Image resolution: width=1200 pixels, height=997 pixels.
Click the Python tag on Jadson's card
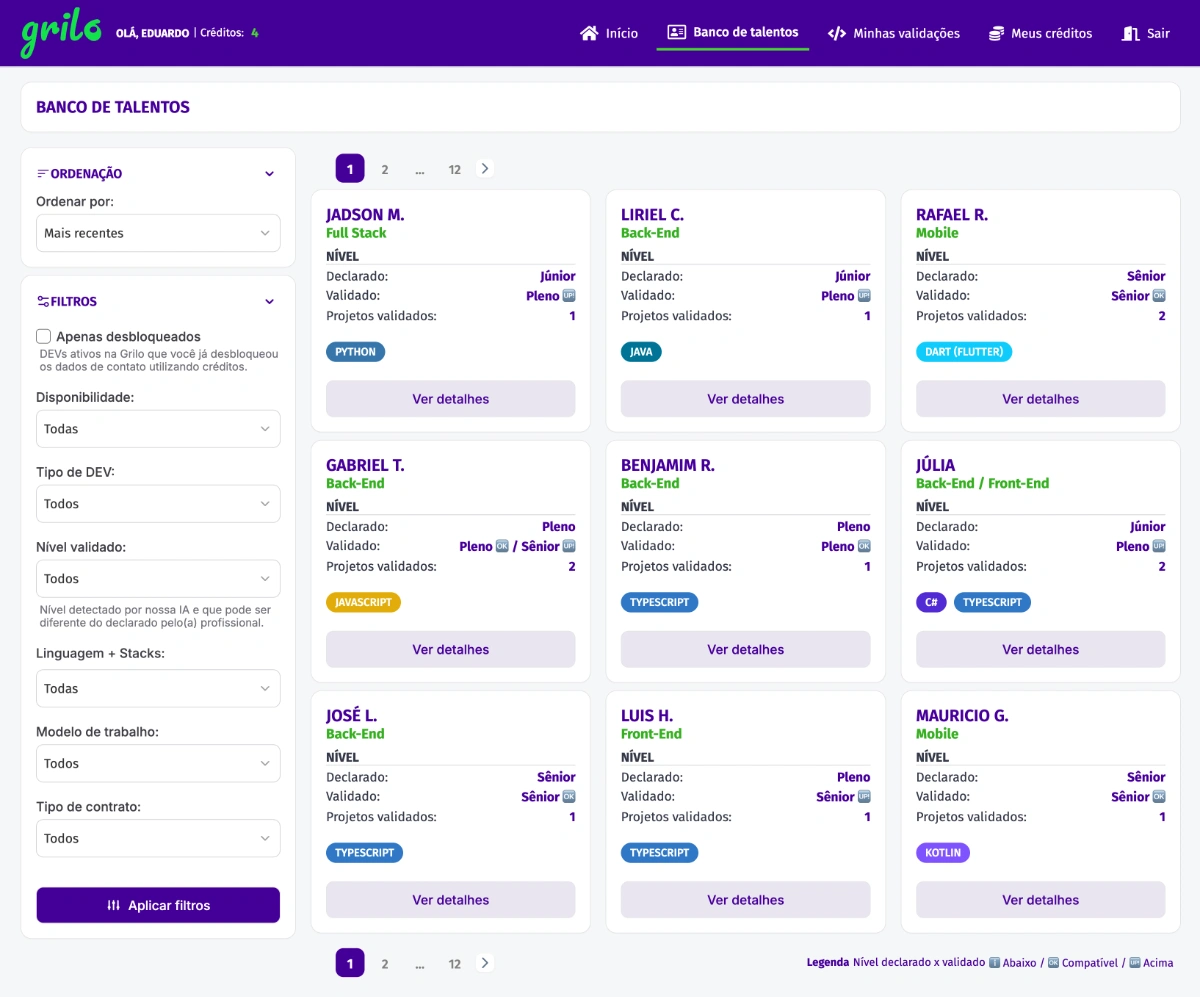(355, 352)
